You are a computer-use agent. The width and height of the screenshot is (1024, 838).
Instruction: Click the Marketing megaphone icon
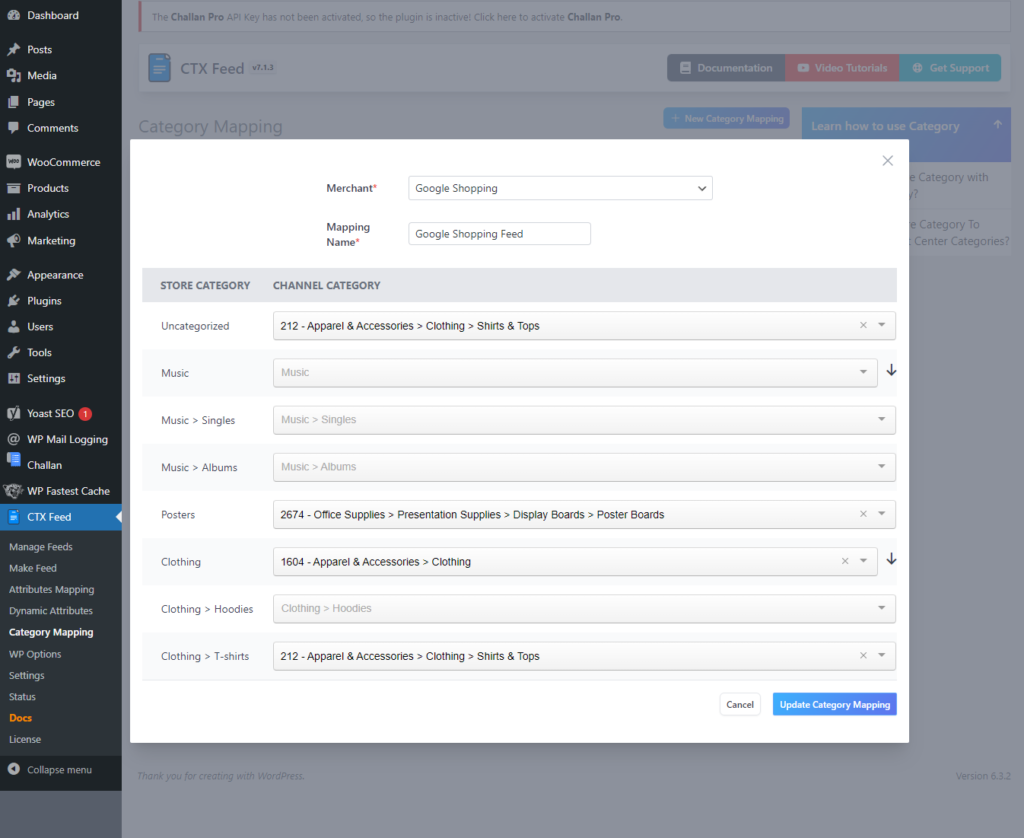(x=14, y=240)
